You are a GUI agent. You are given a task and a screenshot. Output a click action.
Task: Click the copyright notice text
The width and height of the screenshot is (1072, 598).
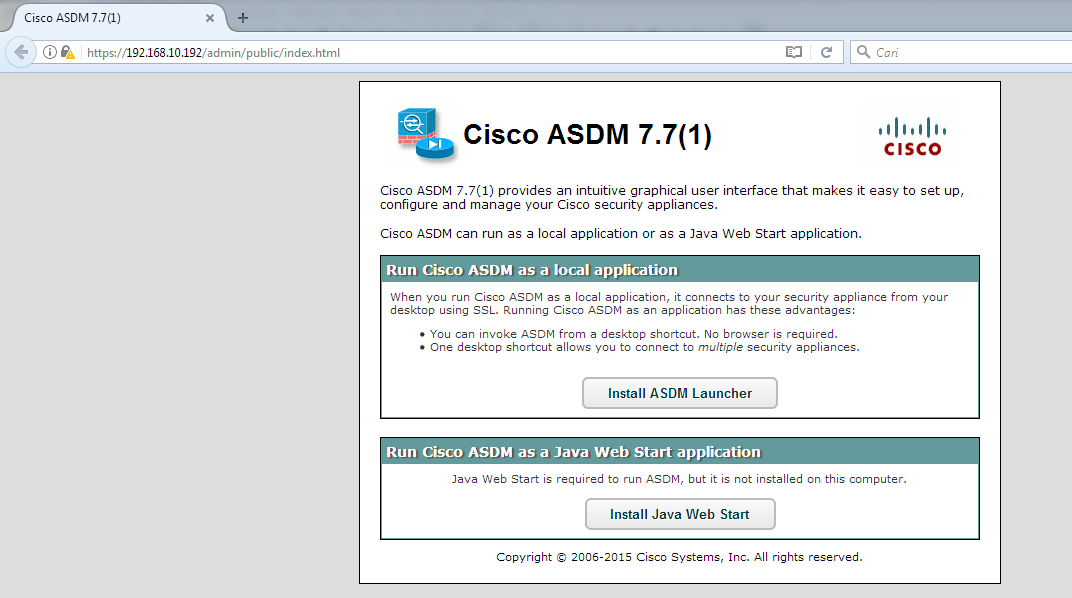click(x=679, y=557)
